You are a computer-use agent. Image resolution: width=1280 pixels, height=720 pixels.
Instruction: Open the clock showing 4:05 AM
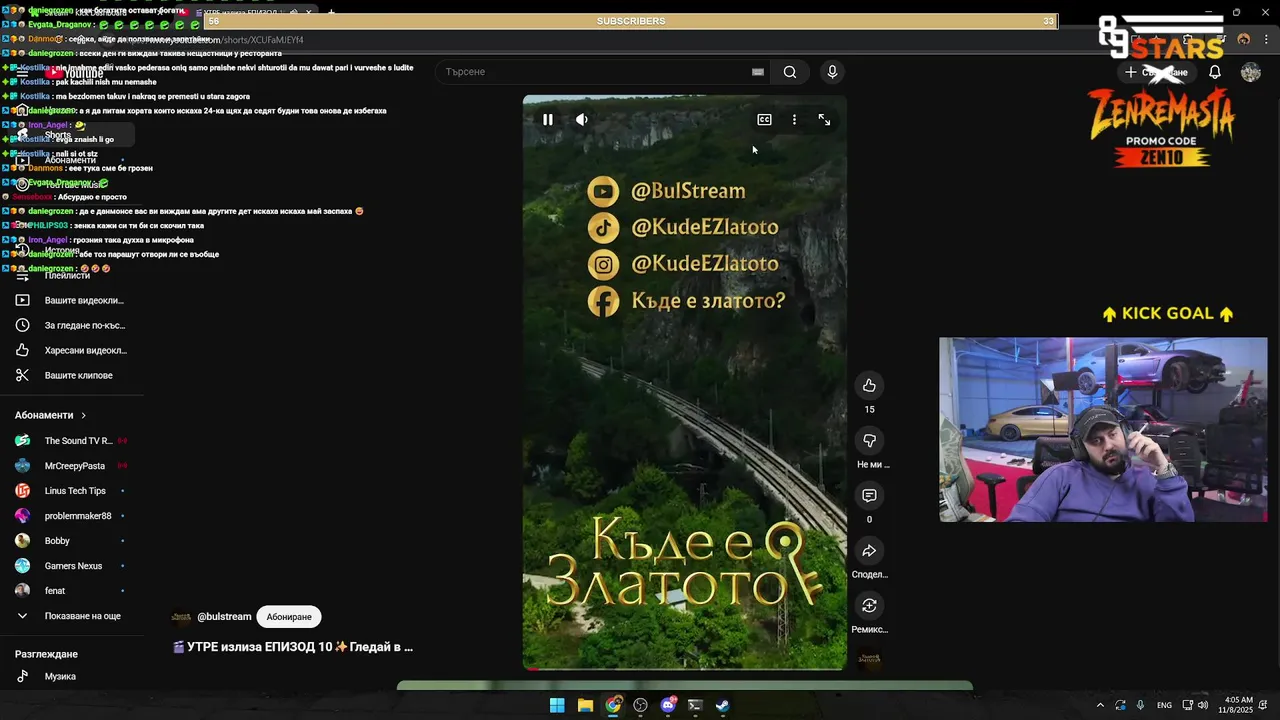[1238, 705]
